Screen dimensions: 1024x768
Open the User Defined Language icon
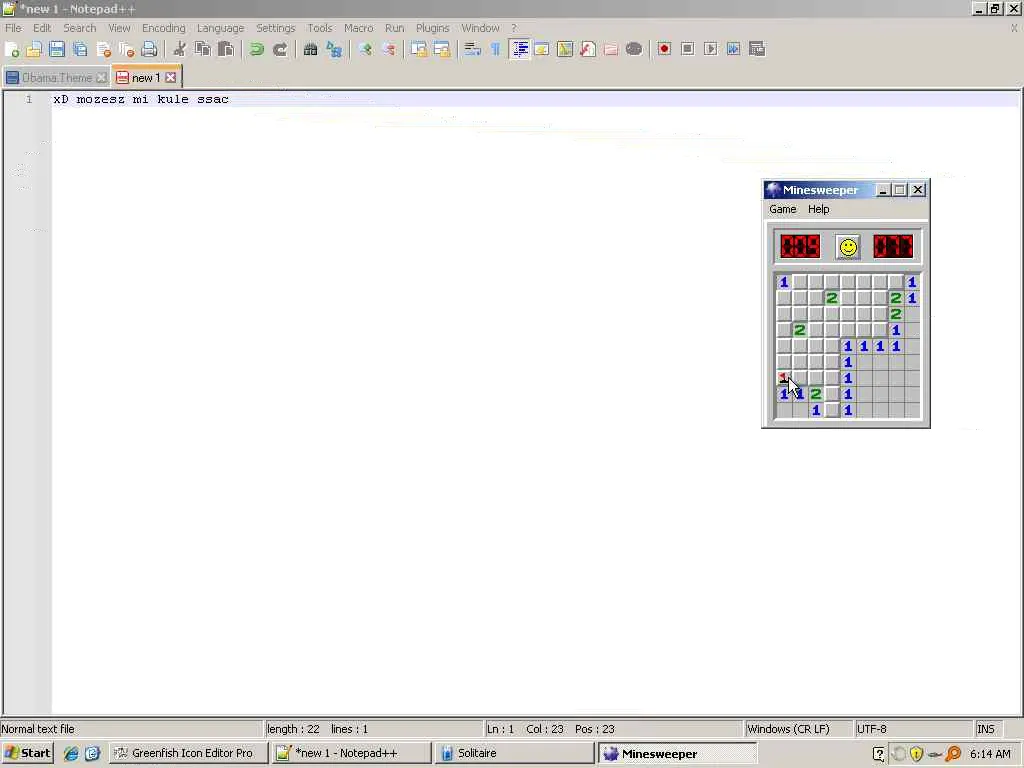click(542, 49)
